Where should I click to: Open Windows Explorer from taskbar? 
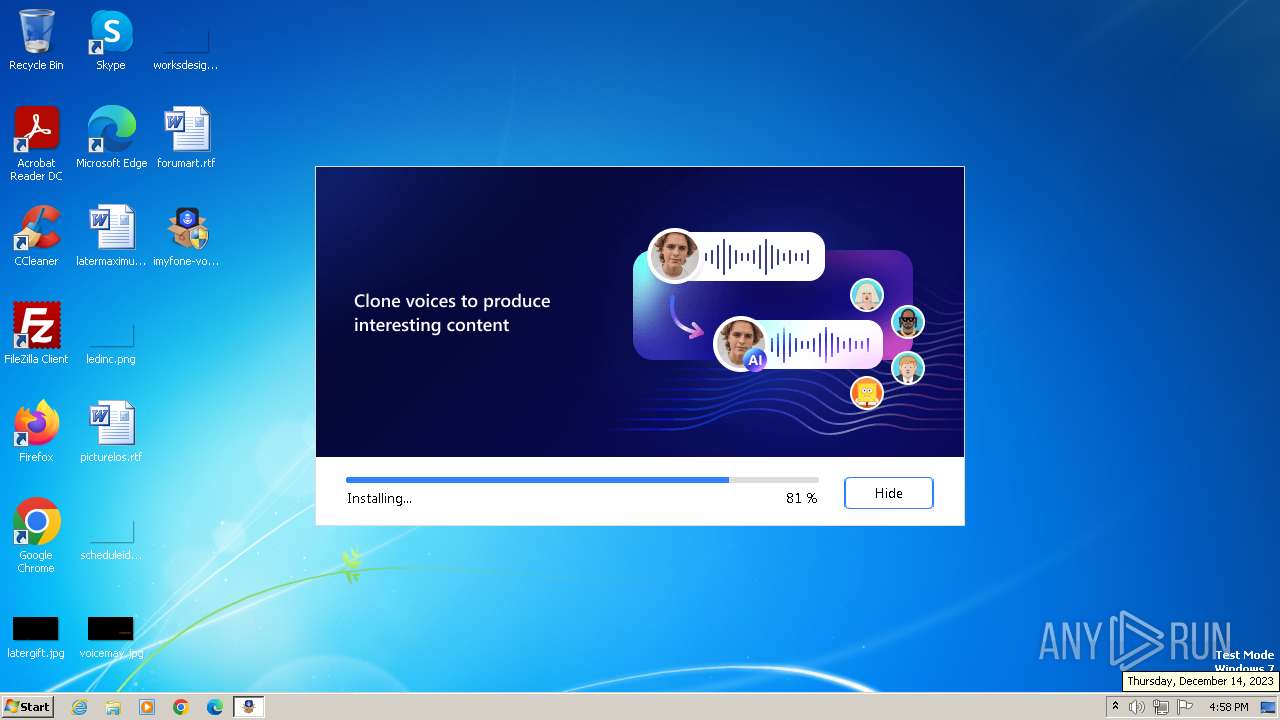coord(113,707)
